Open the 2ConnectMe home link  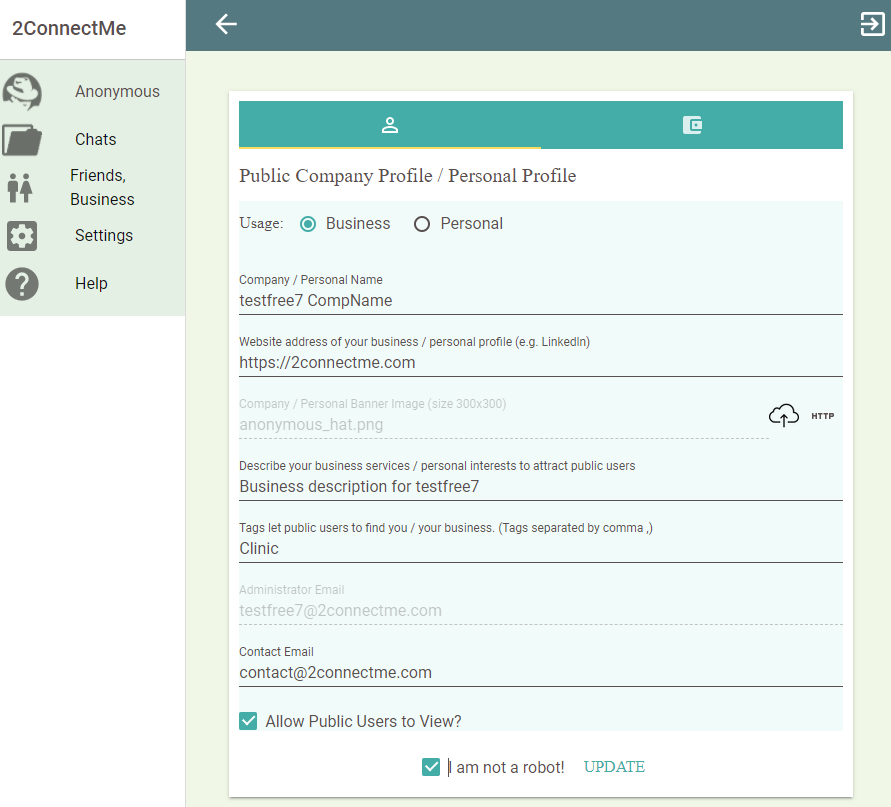pyautogui.click(x=68, y=28)
